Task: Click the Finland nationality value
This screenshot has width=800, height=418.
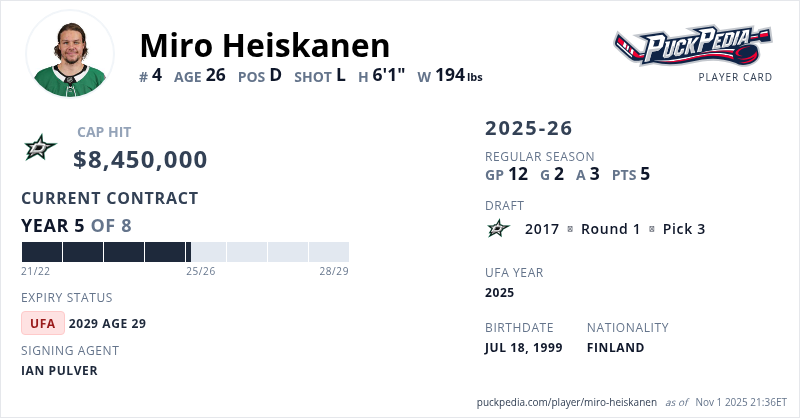Action: (615, 347)
